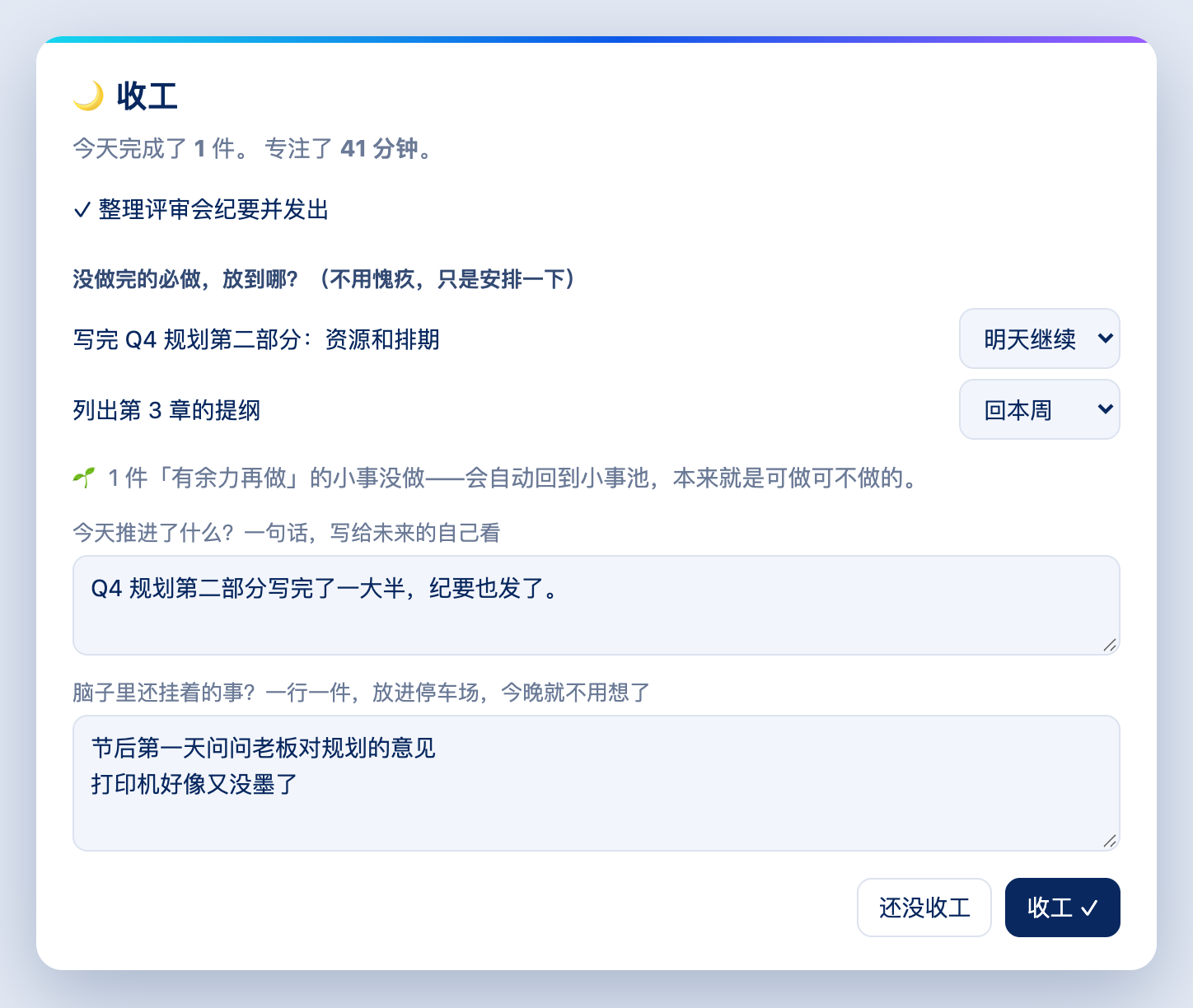Open the 回本周 dropdown for 第 3 章提纲
This screenshot has height=1008, width=1193.
tap(1039, 409)
